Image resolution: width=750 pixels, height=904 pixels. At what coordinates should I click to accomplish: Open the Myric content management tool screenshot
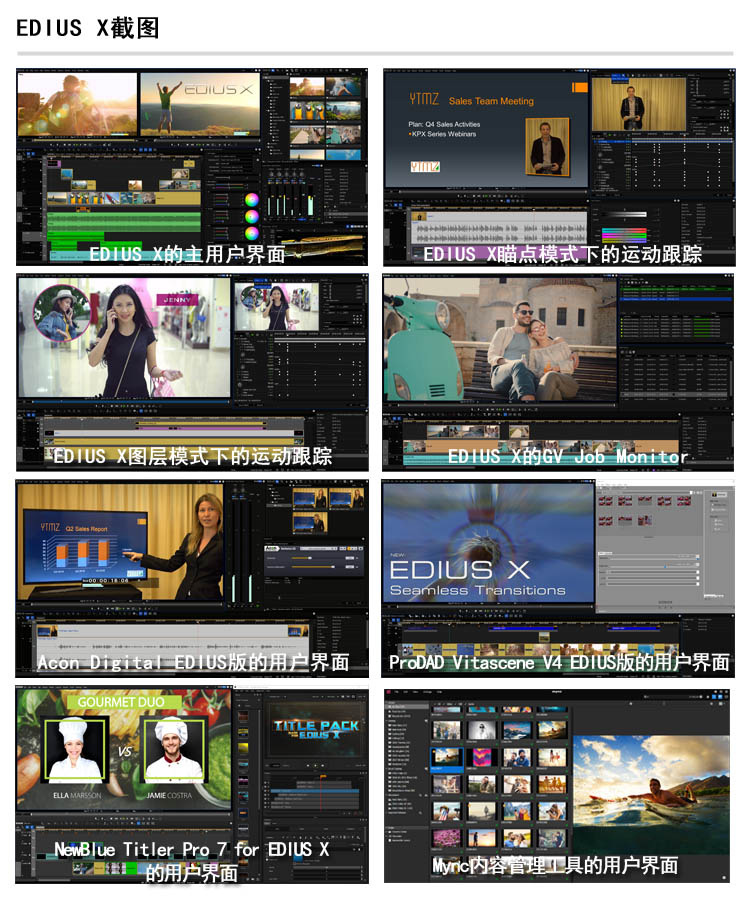pyautogui.click(x=557, y=786)
